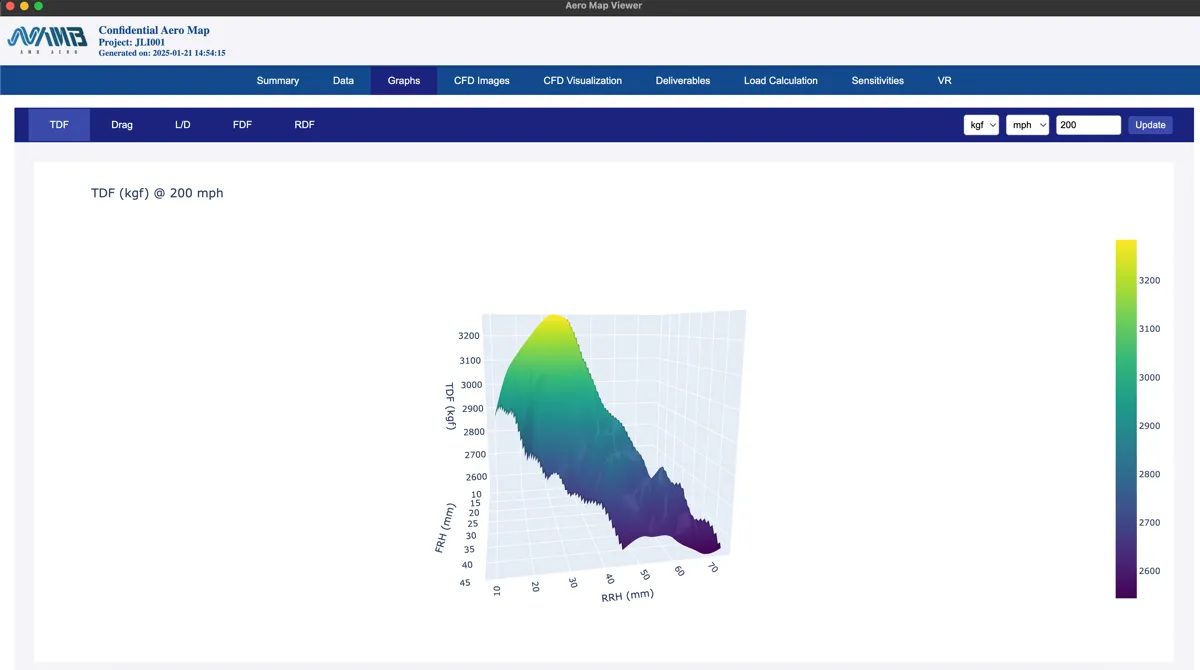Switch the graph to Drag
Viewport: 1200px width, 670px height.
point(122,125)
